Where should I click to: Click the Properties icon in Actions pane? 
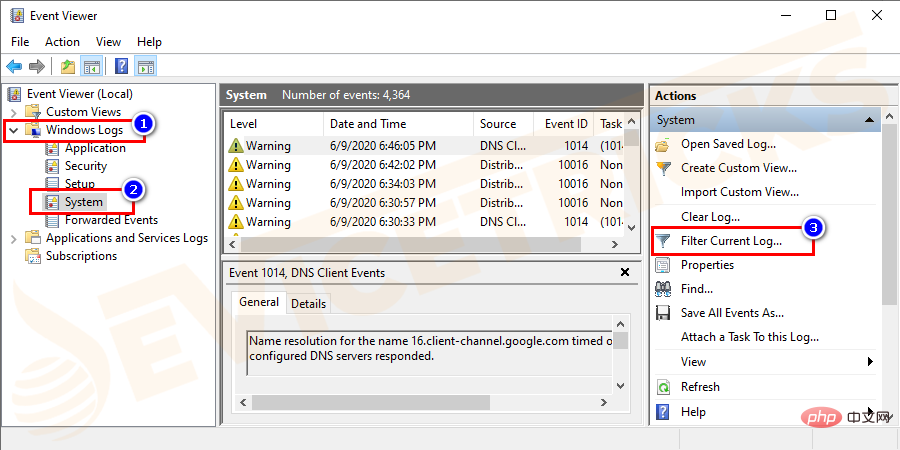[663, 265]
